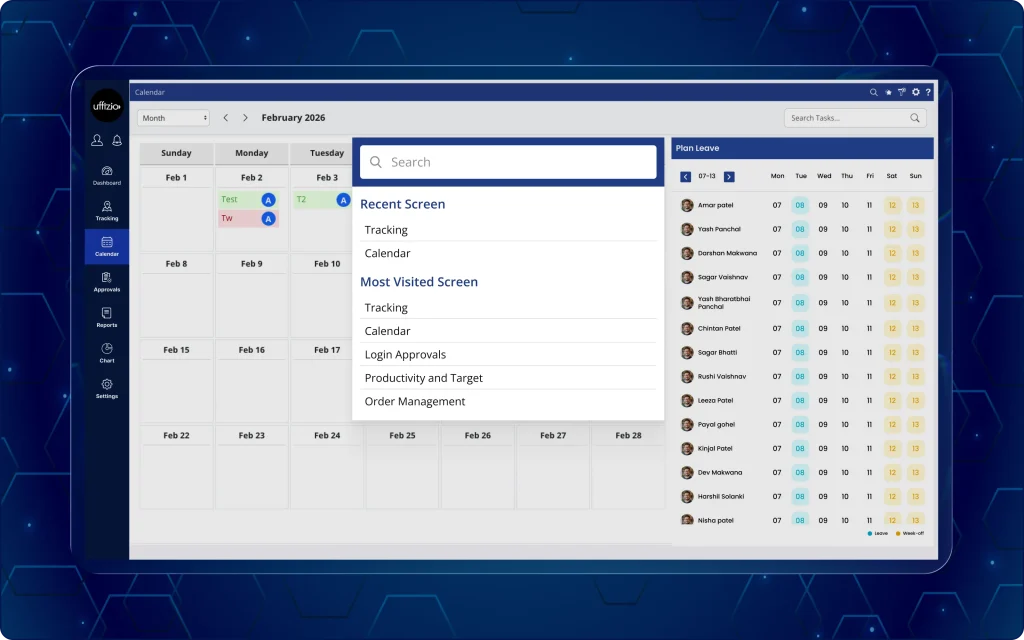Go to next week in Plan Leave
Viewport: 1024px width, 640px height.
pos(729,176)
